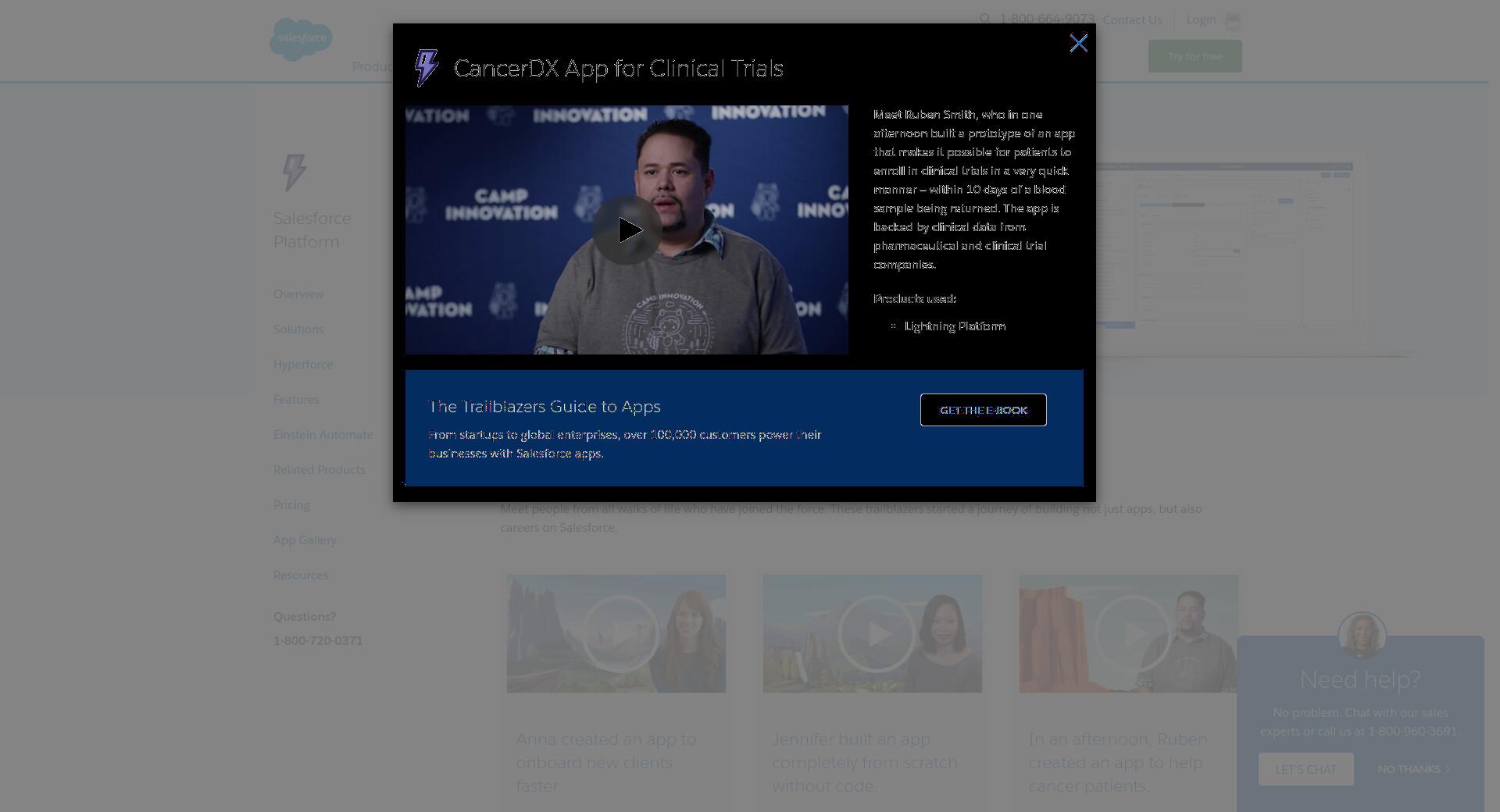
Task: Open Features in the sidebar menu
Action: click(x=296, y=400)
